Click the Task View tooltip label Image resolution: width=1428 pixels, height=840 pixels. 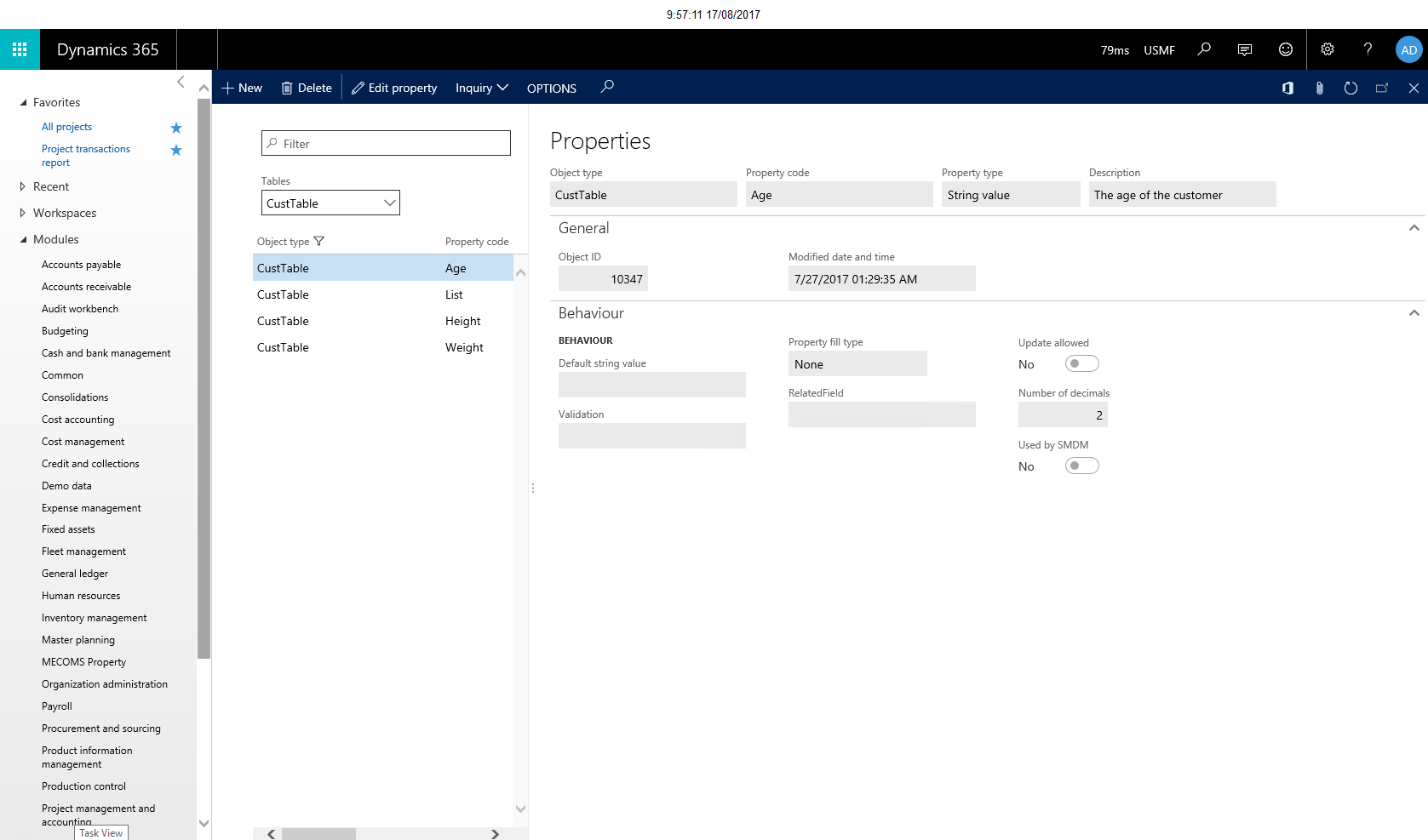101,833
